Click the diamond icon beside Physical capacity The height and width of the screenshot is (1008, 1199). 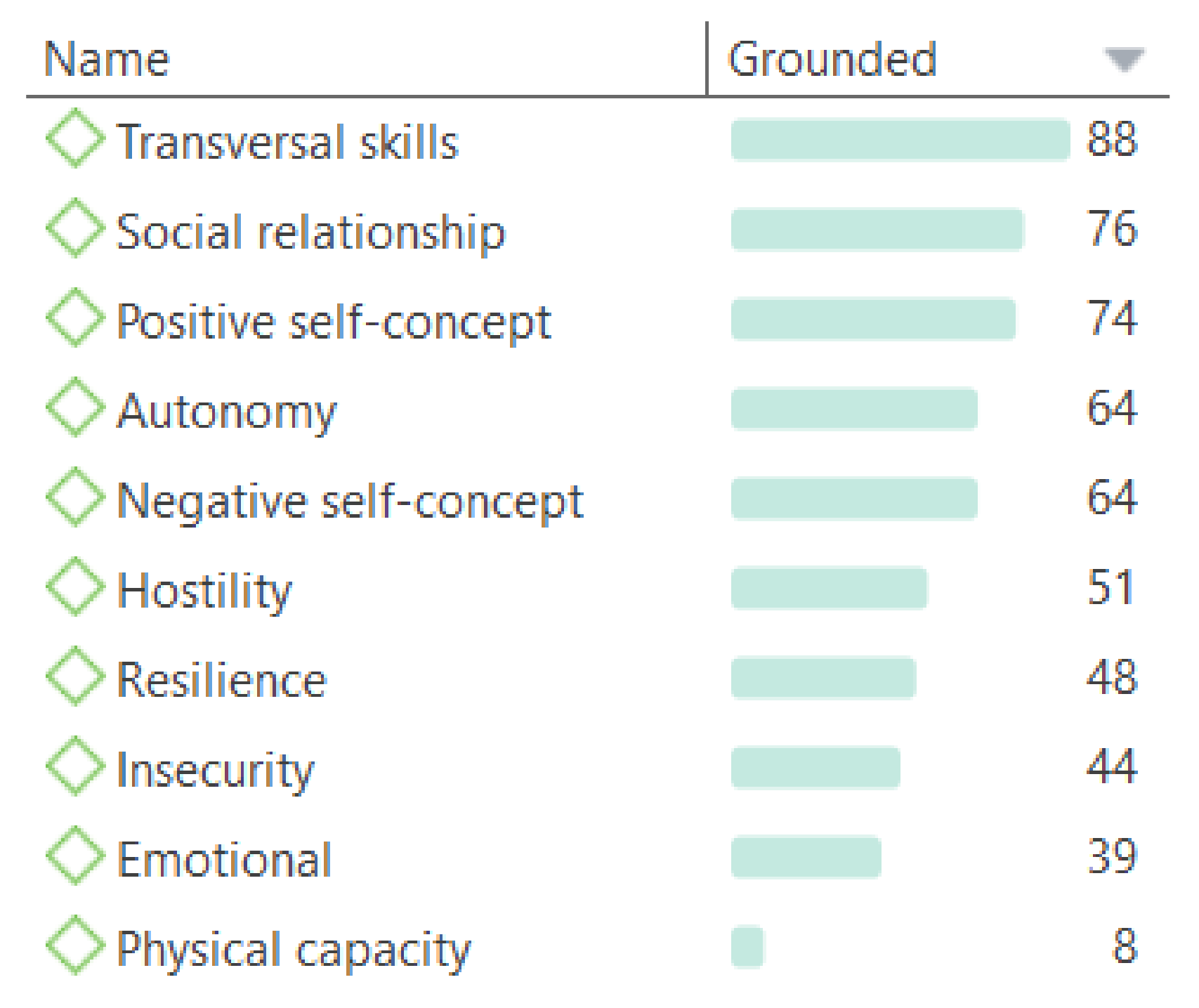(75, 945)
